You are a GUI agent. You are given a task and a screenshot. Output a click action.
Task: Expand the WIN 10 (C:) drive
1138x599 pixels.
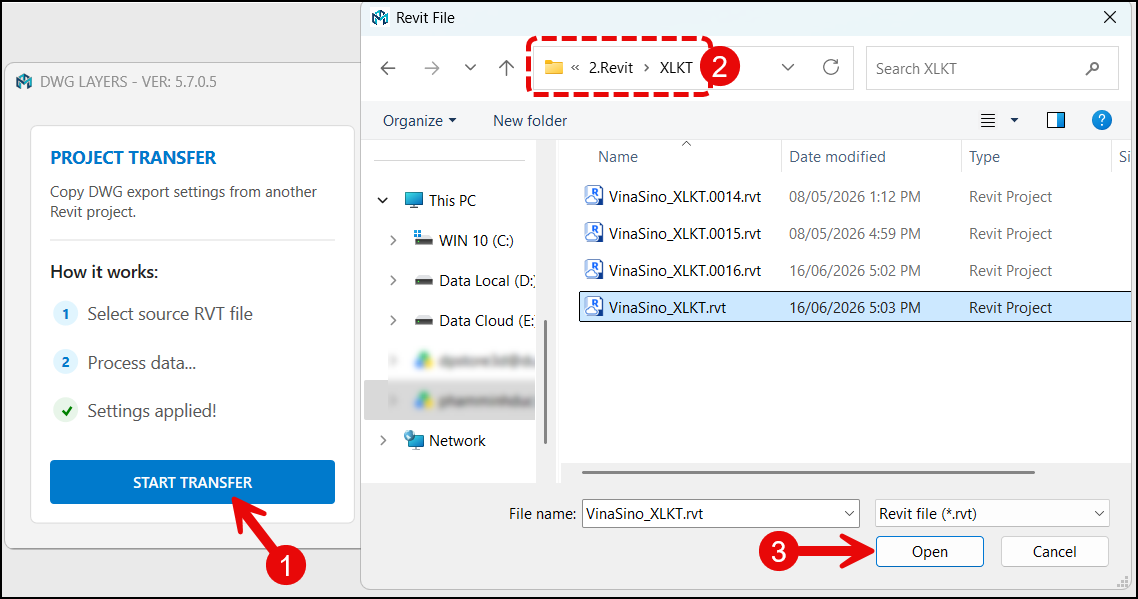click(393, 240)
